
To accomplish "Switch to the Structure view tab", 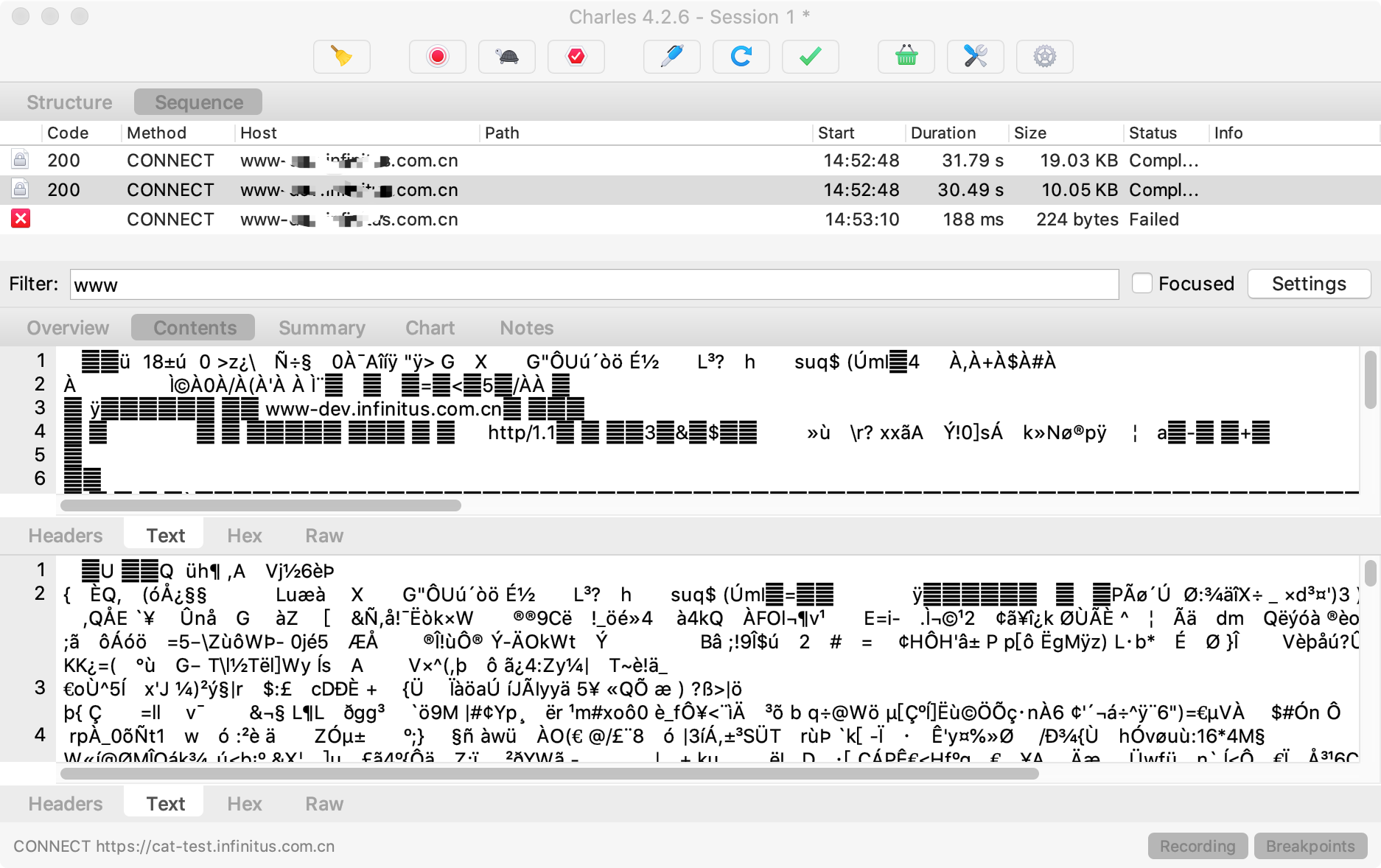I will [69, 102].
